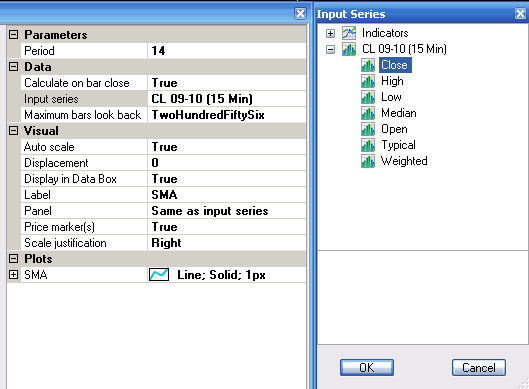
Task: Click the Close series bar icon
Action: pyautogui.click(x=368, y=65)
